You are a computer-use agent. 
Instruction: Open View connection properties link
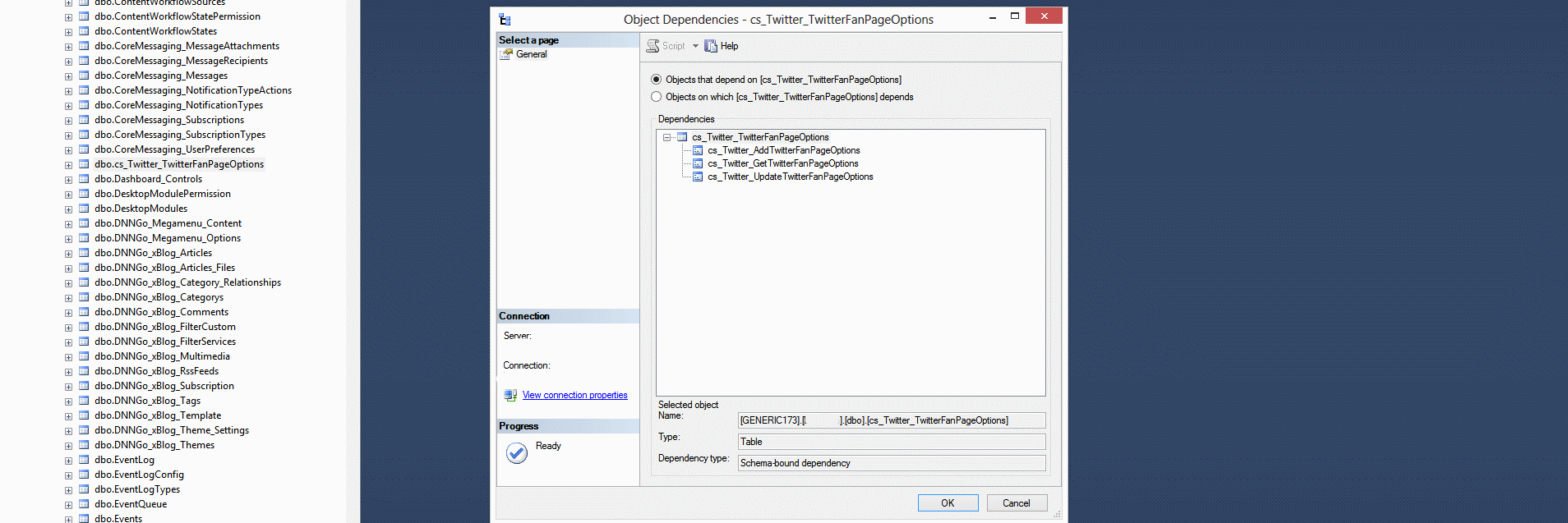pos(574,395)
